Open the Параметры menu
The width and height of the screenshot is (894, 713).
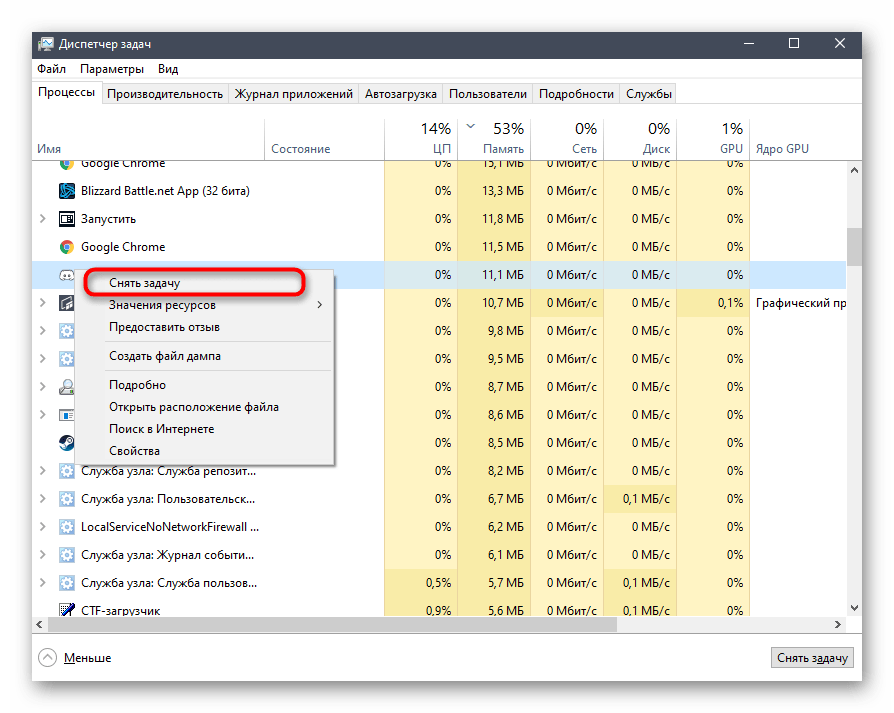click(x=112, y=69)
